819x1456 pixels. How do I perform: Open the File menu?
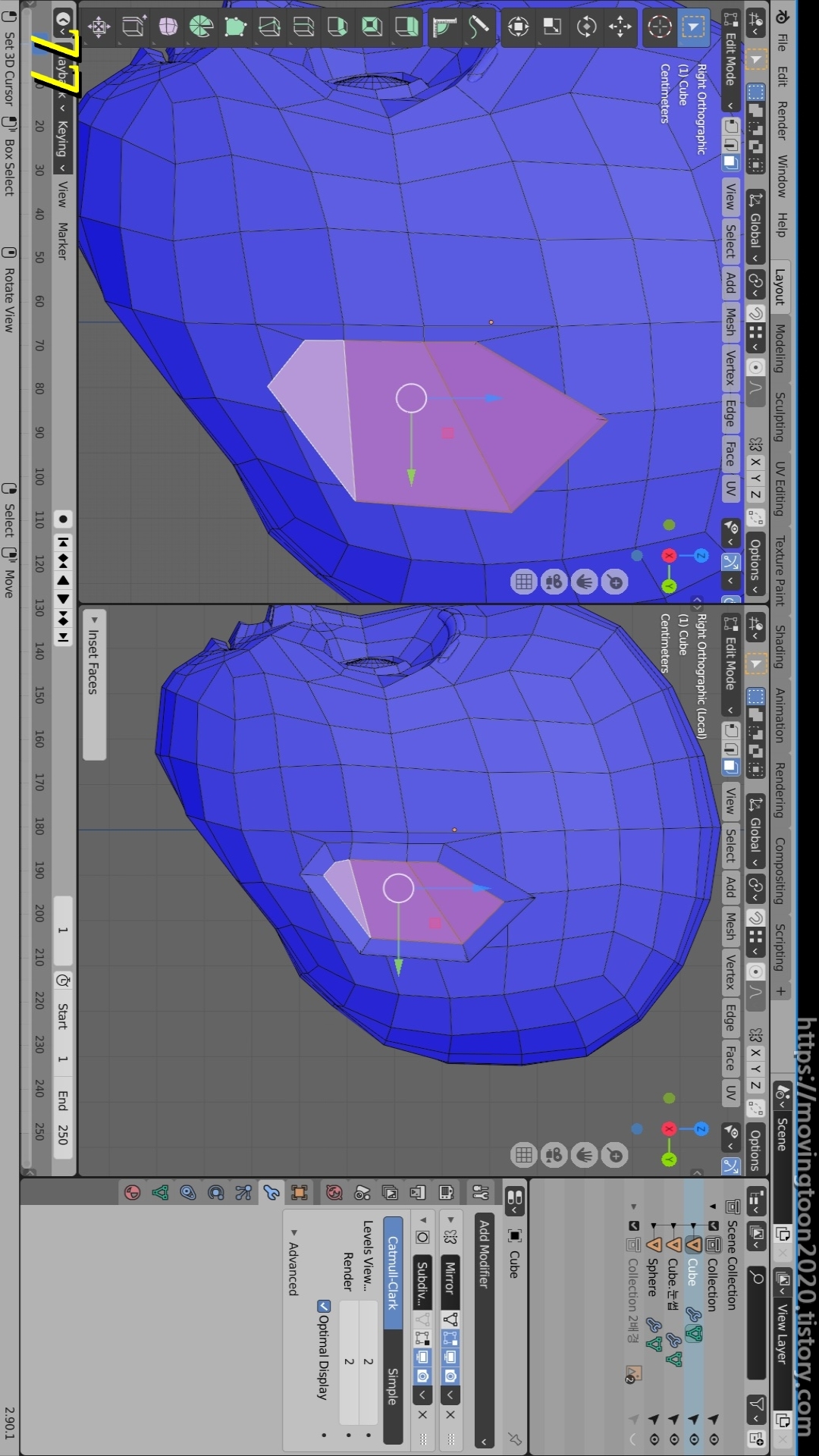781,42
